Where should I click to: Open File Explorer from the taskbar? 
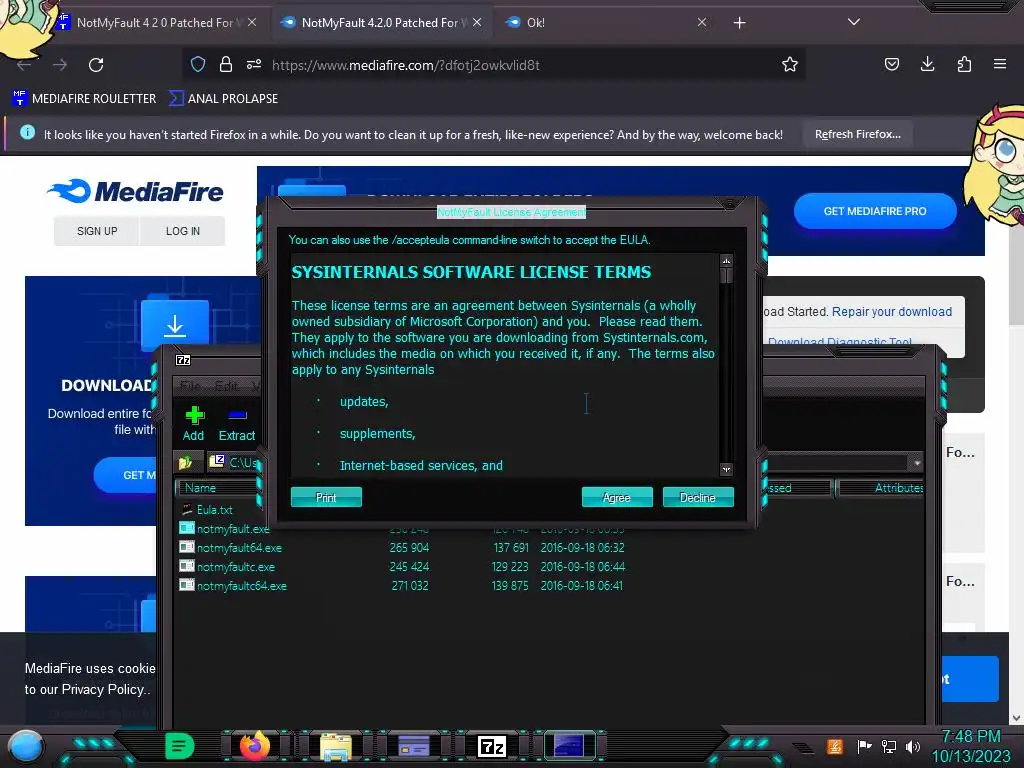[336, 746]
